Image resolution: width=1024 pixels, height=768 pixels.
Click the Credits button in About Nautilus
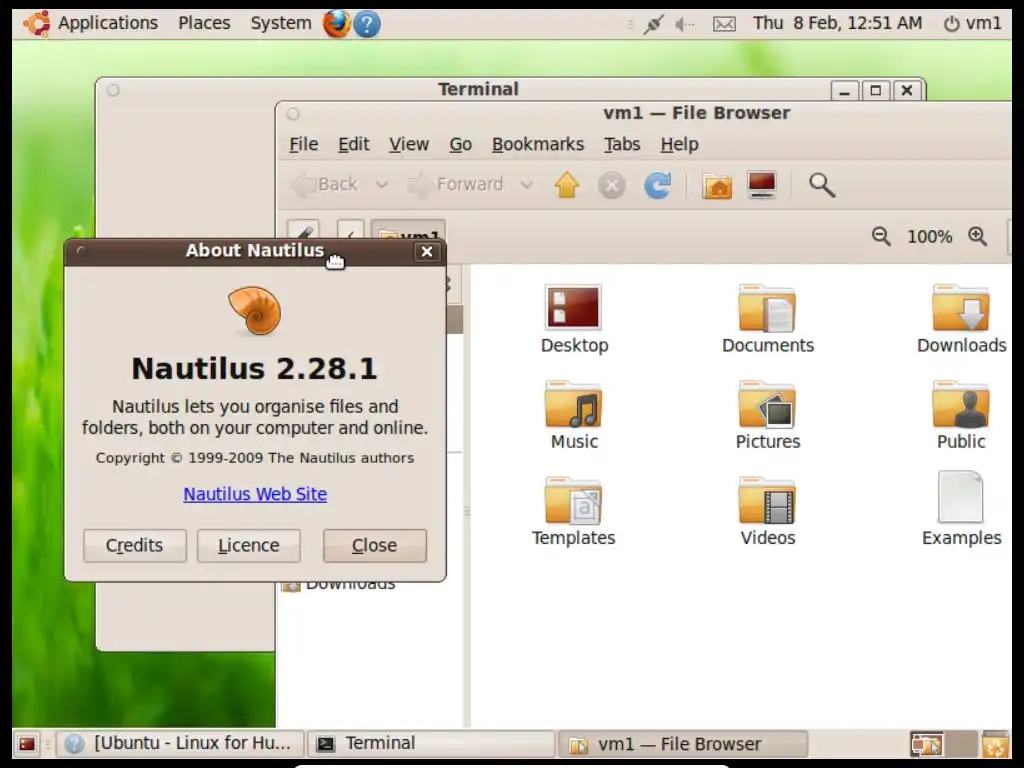pyautogui.click(x=135, y=545)
